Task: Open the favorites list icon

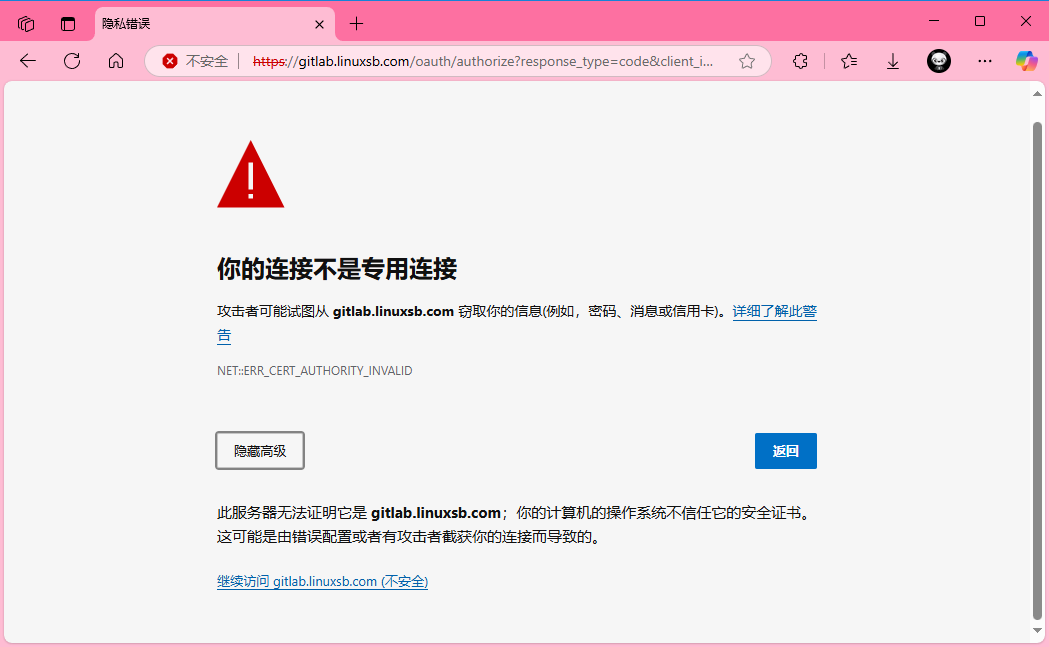Action: 849,62
